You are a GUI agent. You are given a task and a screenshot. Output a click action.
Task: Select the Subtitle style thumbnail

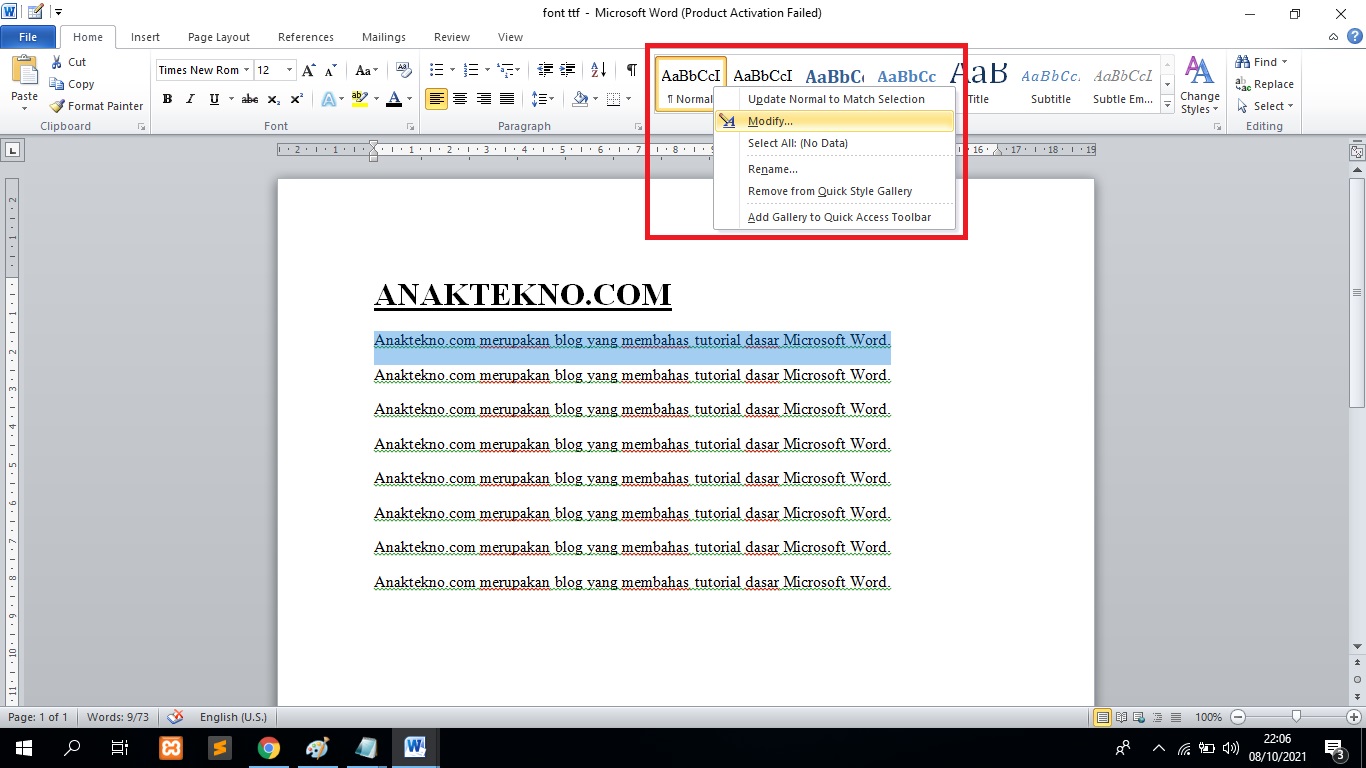coord(1051,84)
